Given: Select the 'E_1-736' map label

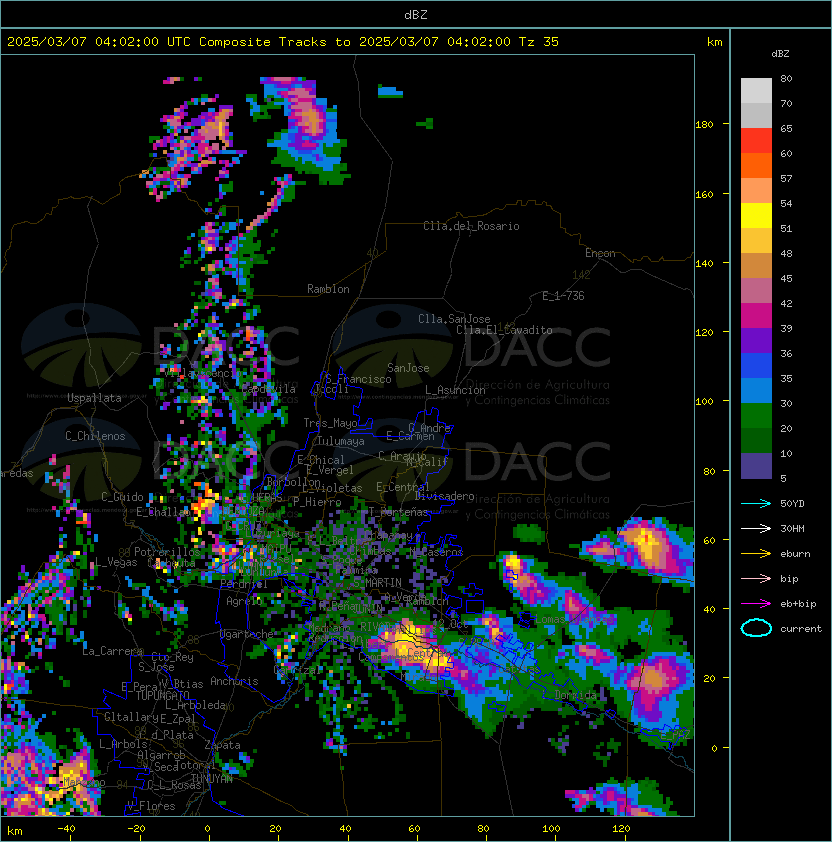Looking at the screenshot, I should (563, 296).
